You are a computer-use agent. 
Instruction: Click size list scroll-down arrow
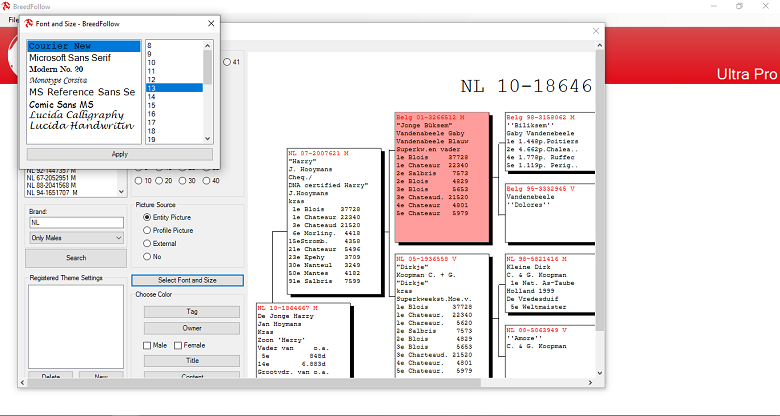coord(207,136)
